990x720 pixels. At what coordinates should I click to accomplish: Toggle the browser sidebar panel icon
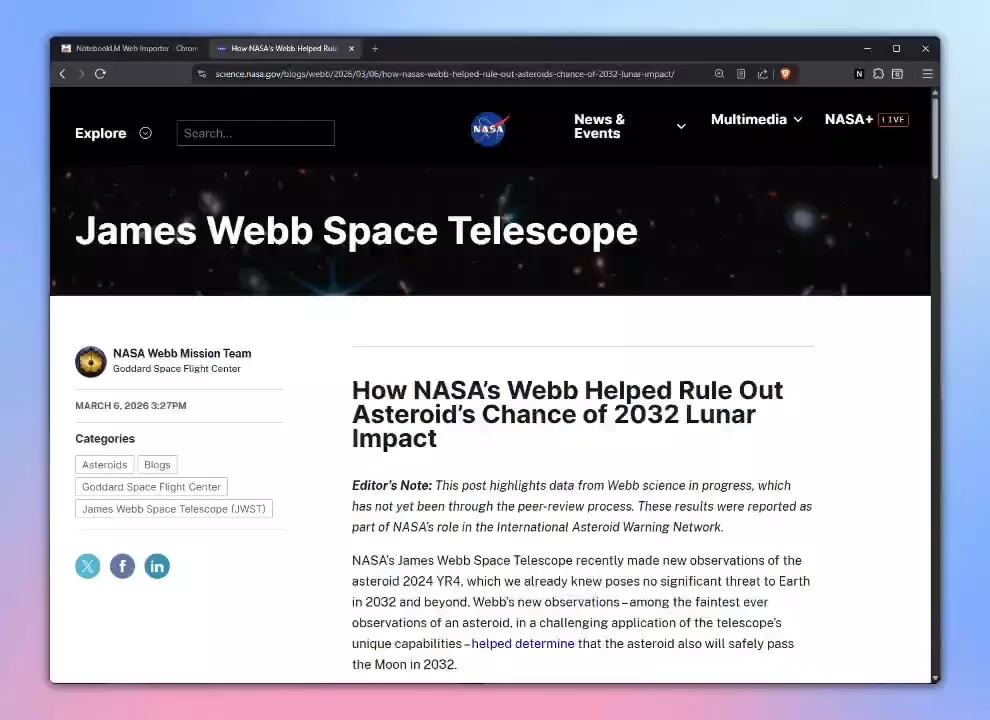coord(897,74)
